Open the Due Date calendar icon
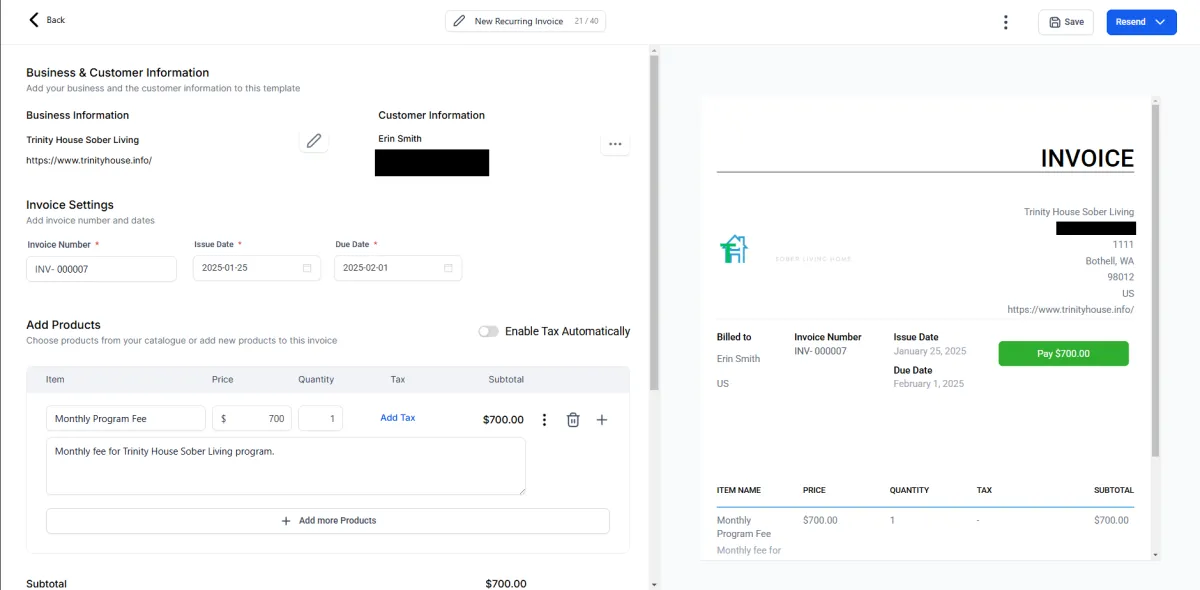Screen dimensions: 1200x590 coord(448,268)
